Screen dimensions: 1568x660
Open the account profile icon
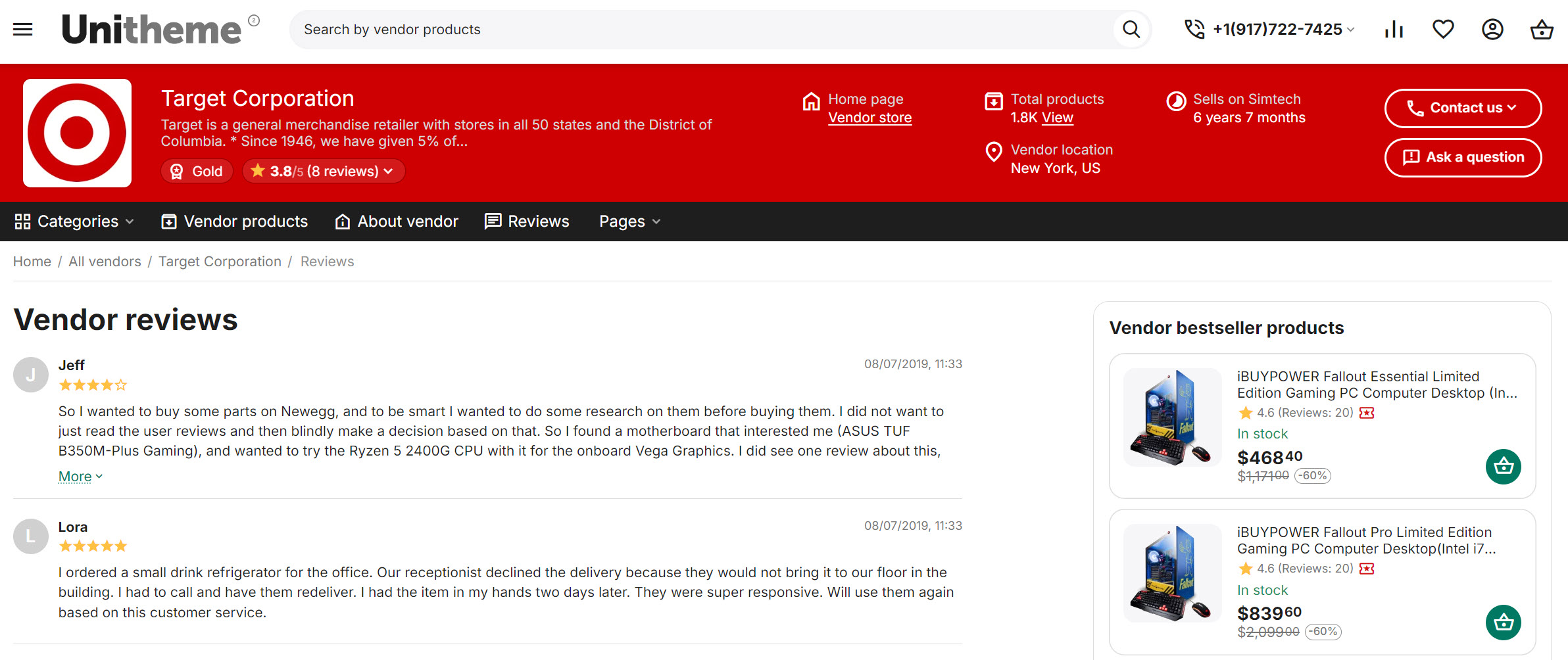[1492, 29]
